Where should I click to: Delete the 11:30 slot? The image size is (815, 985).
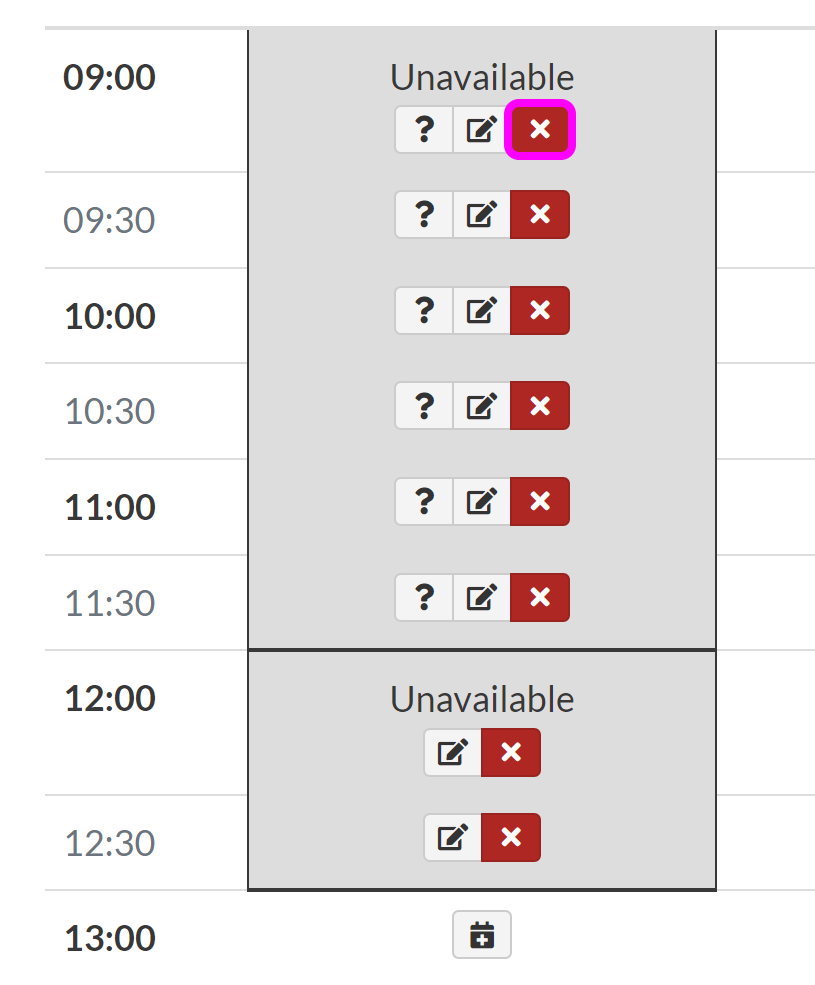[x=540, y=597]
